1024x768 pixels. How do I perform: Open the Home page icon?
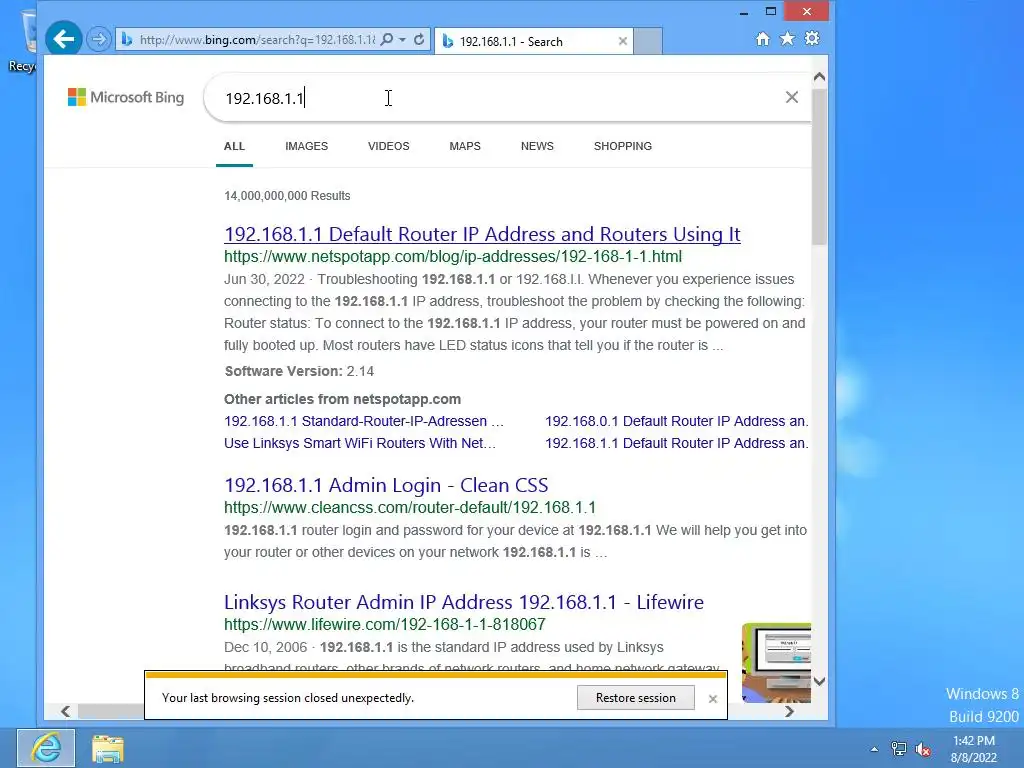tap(762, 39)
